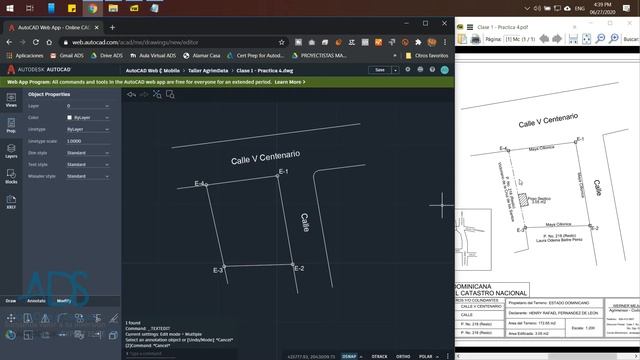Click the Página field in PDF viewer
640x360 pixels.
520,39
